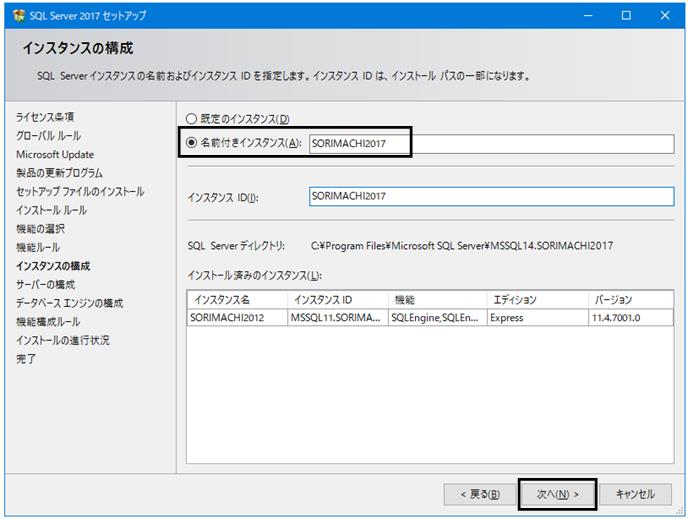Sort by インスタンス名 column header
The width and height of the screenshot is (688, 519).
[237, 300]
